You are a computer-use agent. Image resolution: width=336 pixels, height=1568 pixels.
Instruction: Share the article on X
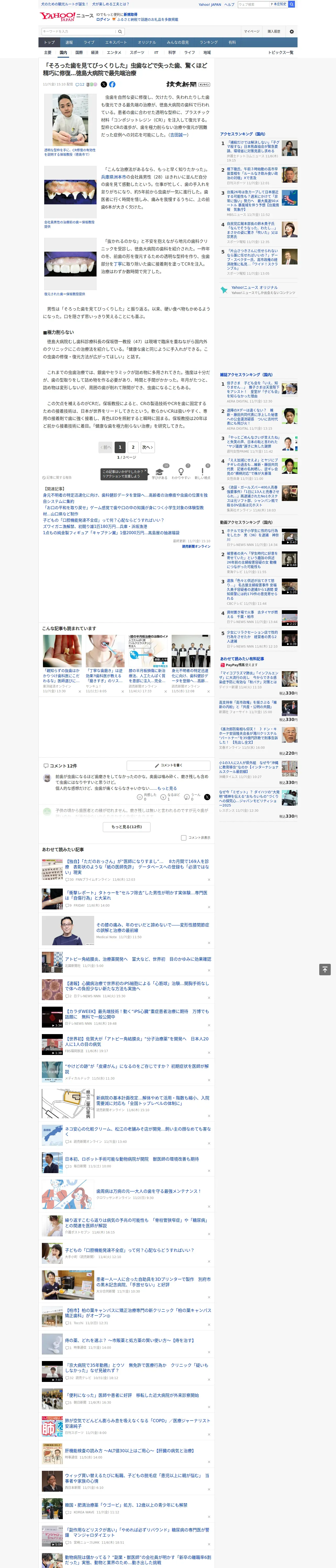[104, 85]
